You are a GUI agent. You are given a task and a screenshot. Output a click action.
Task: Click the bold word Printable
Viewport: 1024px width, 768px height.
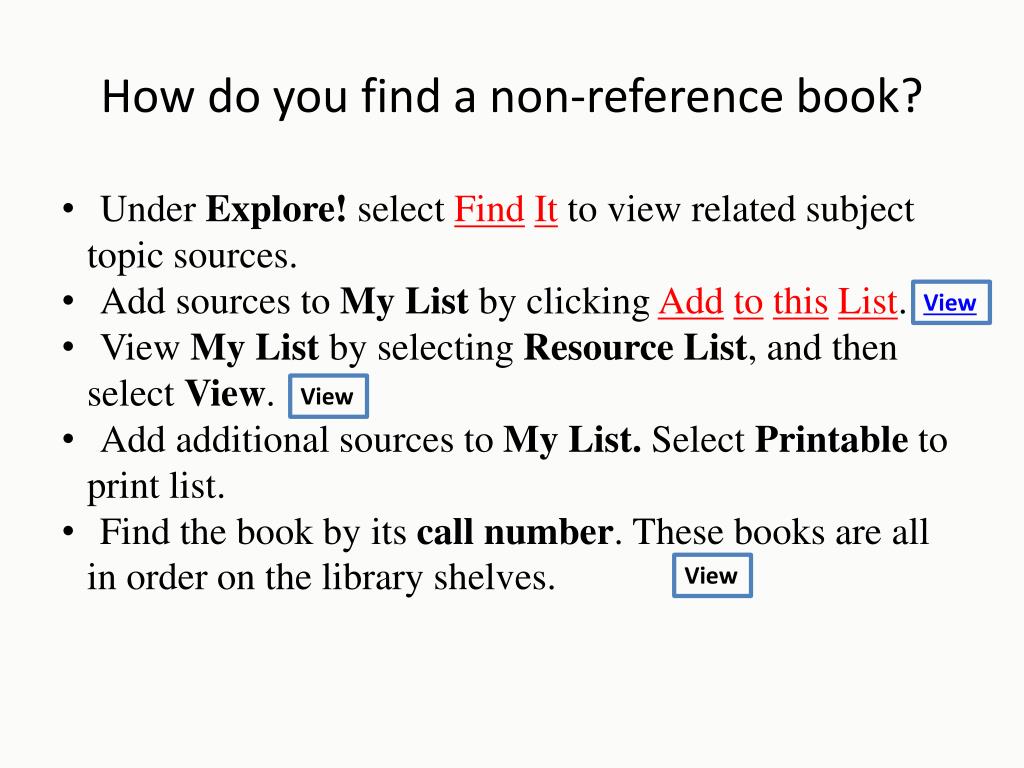tap(831, 440)
